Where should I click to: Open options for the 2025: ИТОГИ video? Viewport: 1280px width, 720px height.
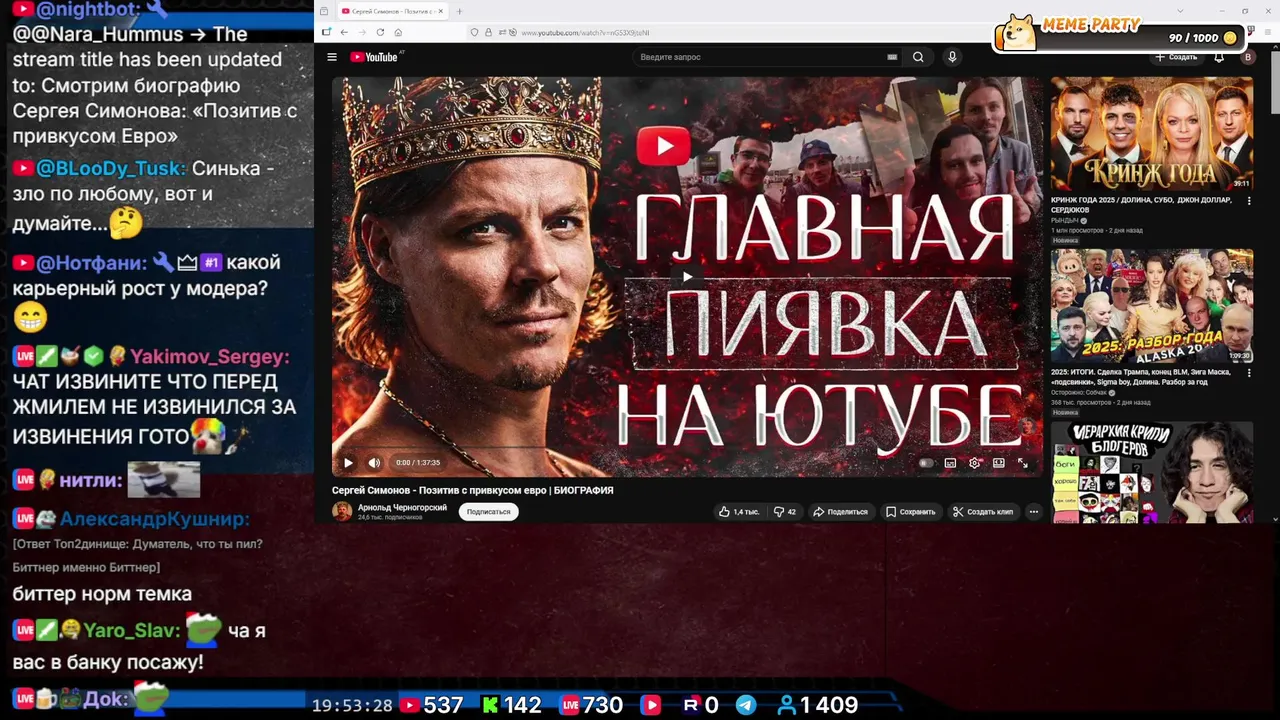coord(1249,373)
